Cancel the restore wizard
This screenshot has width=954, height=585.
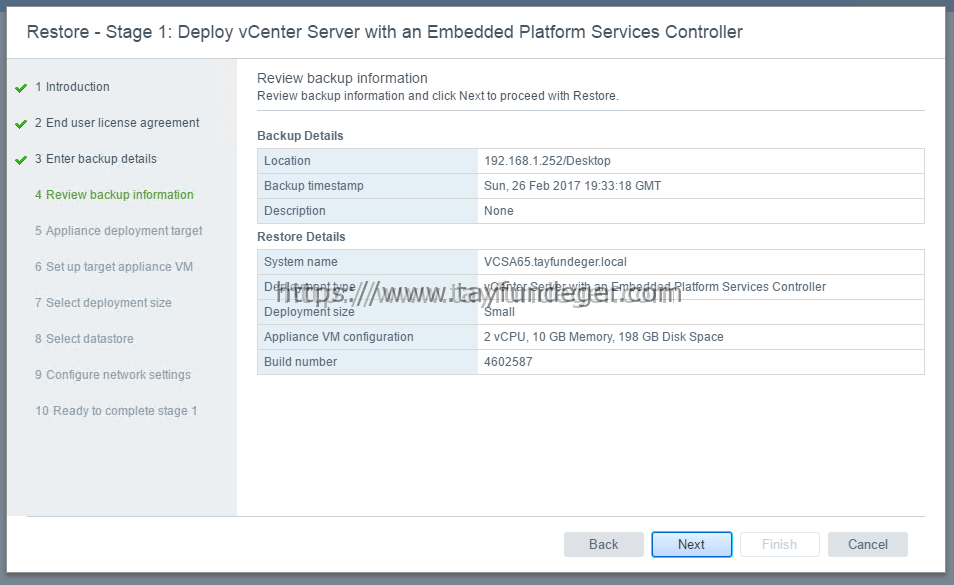pyautogui.click(x=868, y=544)
